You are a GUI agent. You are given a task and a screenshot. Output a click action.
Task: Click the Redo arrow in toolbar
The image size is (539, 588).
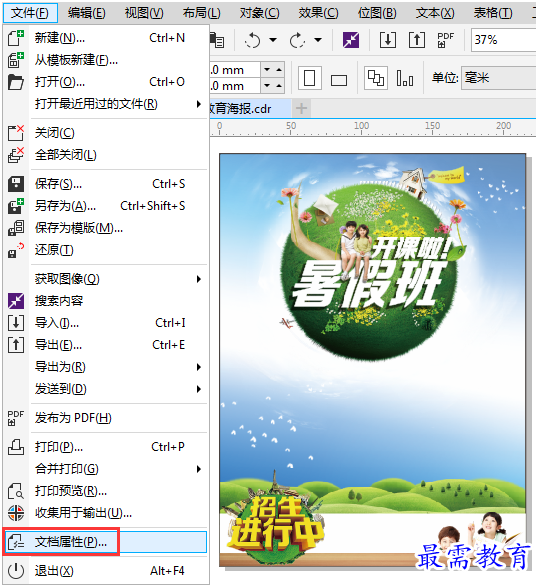(297, 40)
